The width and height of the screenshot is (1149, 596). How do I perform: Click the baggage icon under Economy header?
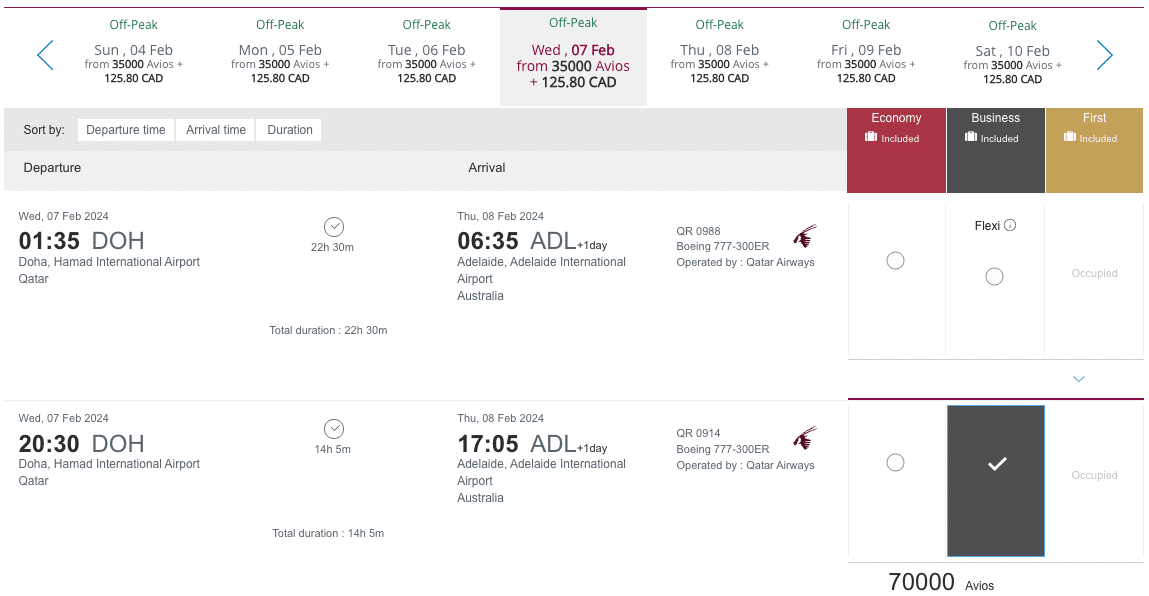871,138
